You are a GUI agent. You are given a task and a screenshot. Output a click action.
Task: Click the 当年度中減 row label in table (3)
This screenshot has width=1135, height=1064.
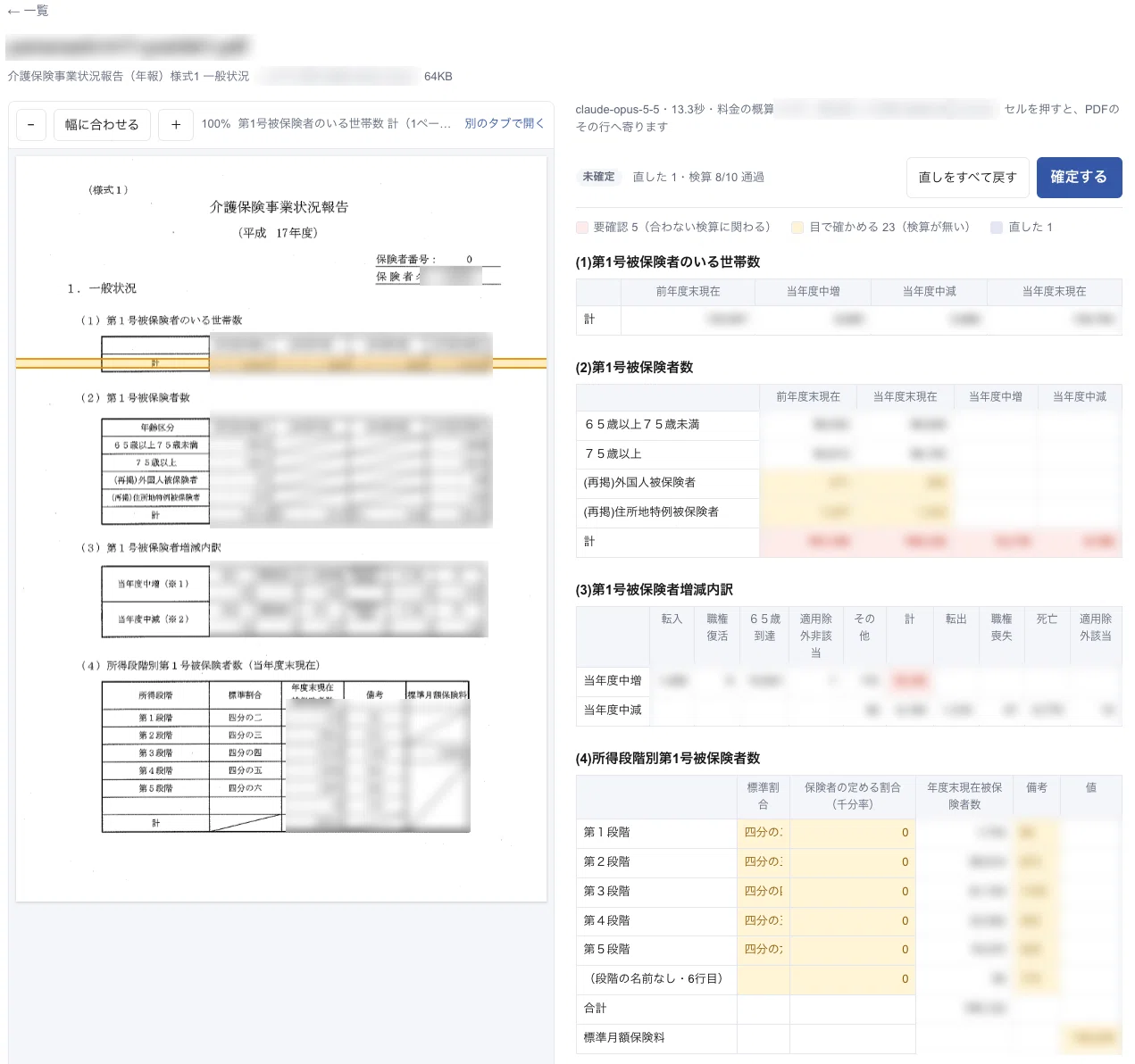[613, 711]
